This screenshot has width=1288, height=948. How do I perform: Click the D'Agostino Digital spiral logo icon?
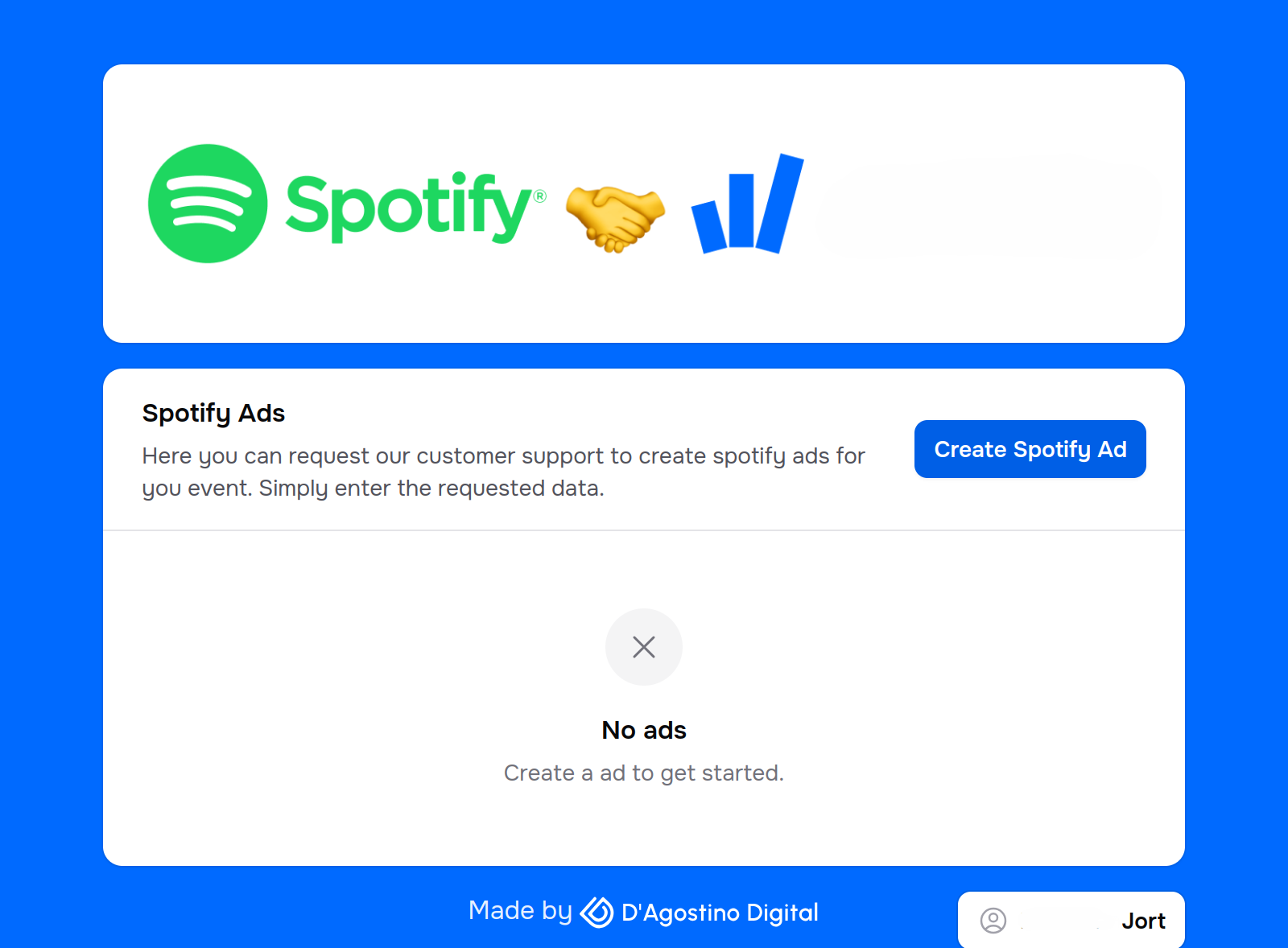[597, 912]
